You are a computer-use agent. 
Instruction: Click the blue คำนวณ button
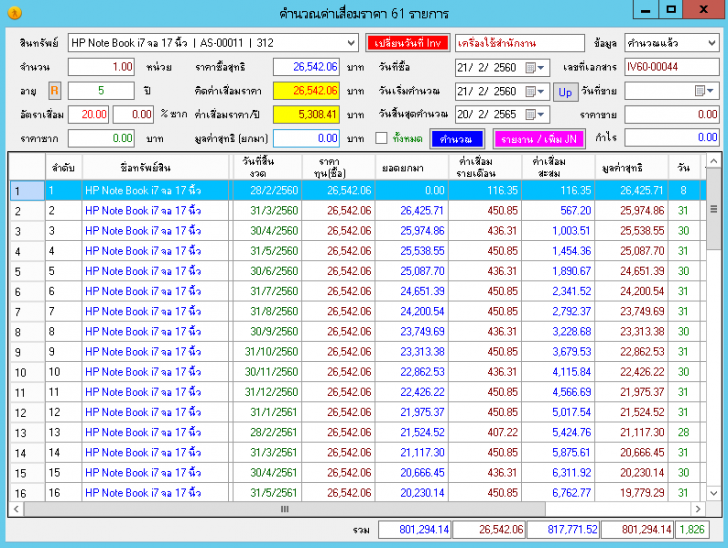click(457, 139)
